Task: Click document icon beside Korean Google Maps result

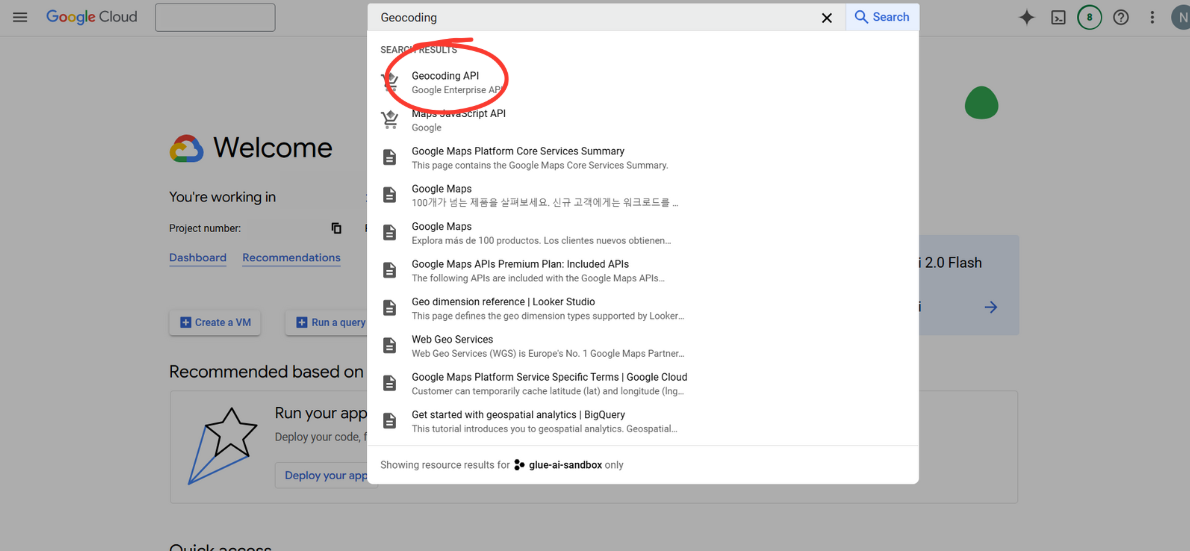Action: pos(389,195)
